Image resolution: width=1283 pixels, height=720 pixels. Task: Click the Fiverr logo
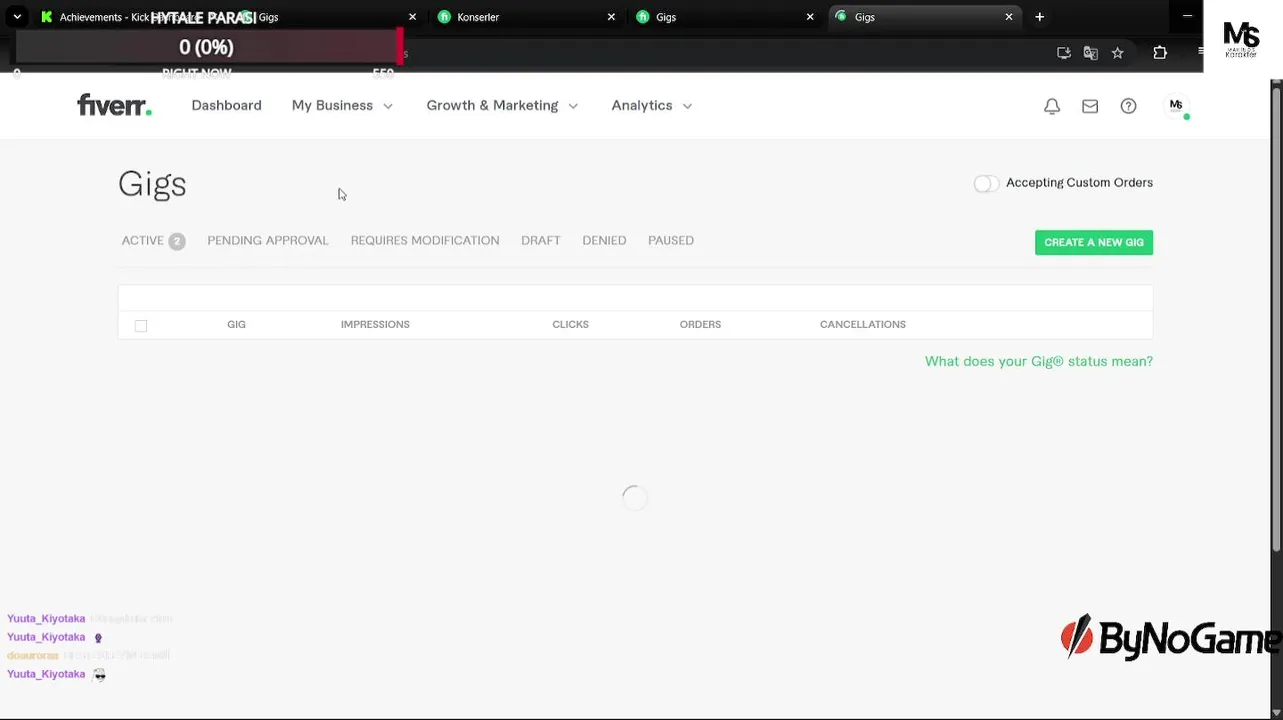[x=114, y=105]
